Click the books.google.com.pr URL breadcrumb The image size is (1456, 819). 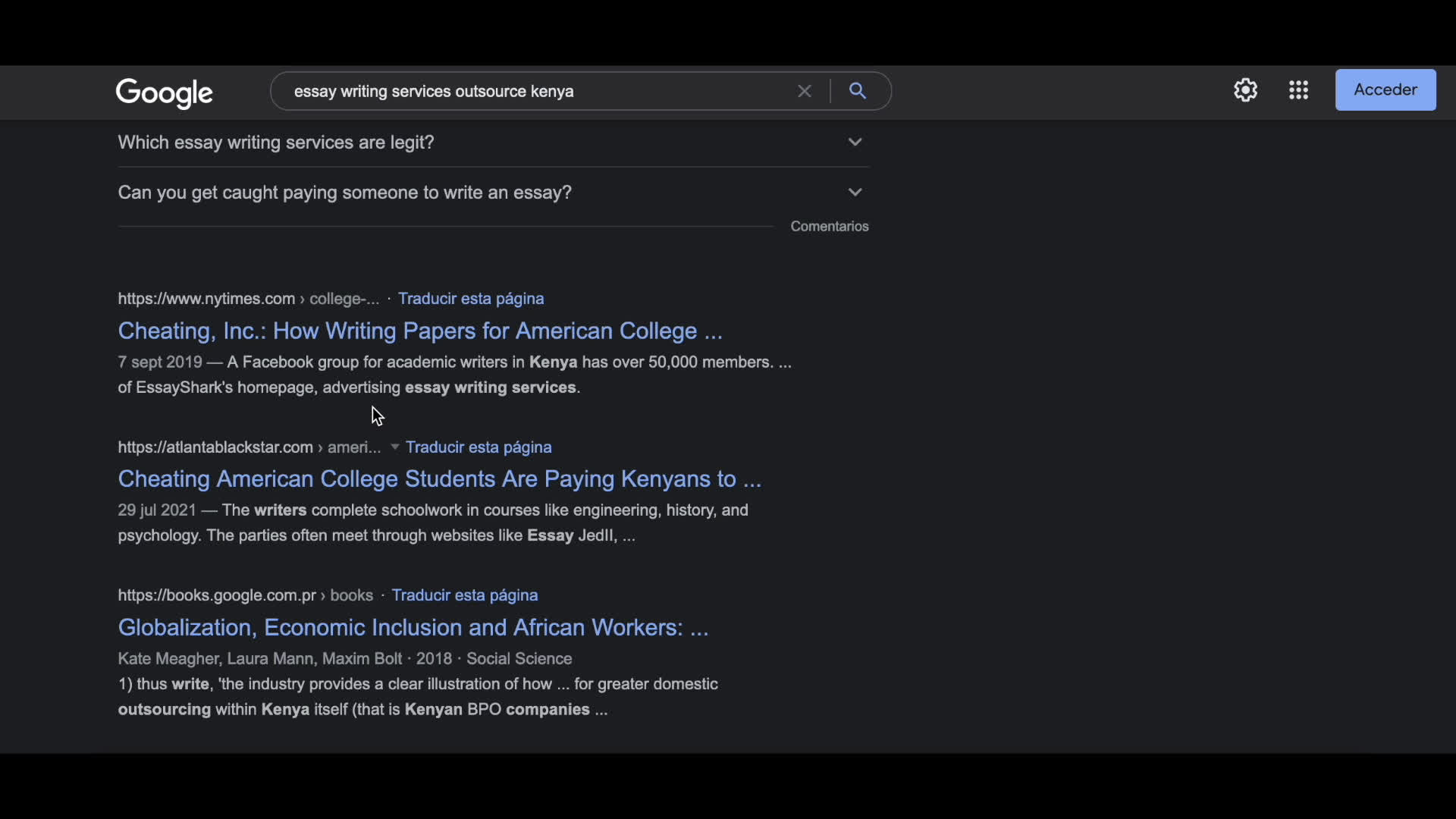217,595
